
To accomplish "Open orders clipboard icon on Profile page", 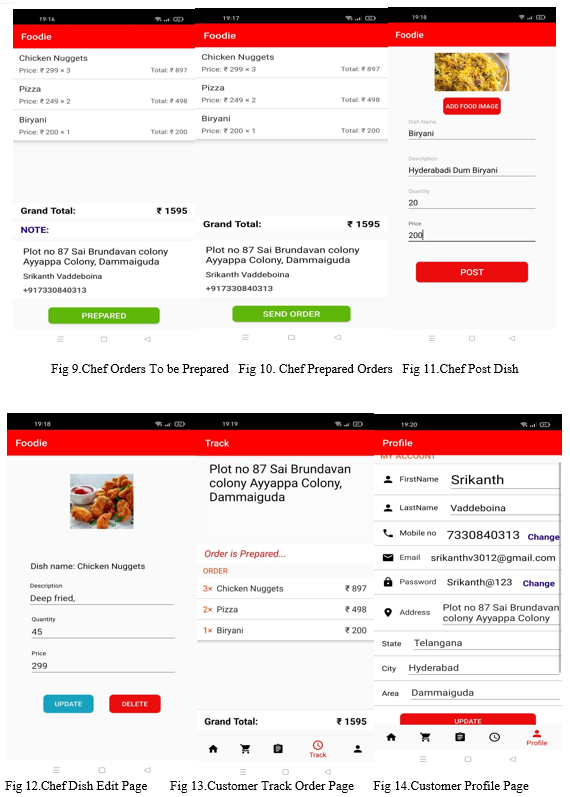I will tap(460, 737).
